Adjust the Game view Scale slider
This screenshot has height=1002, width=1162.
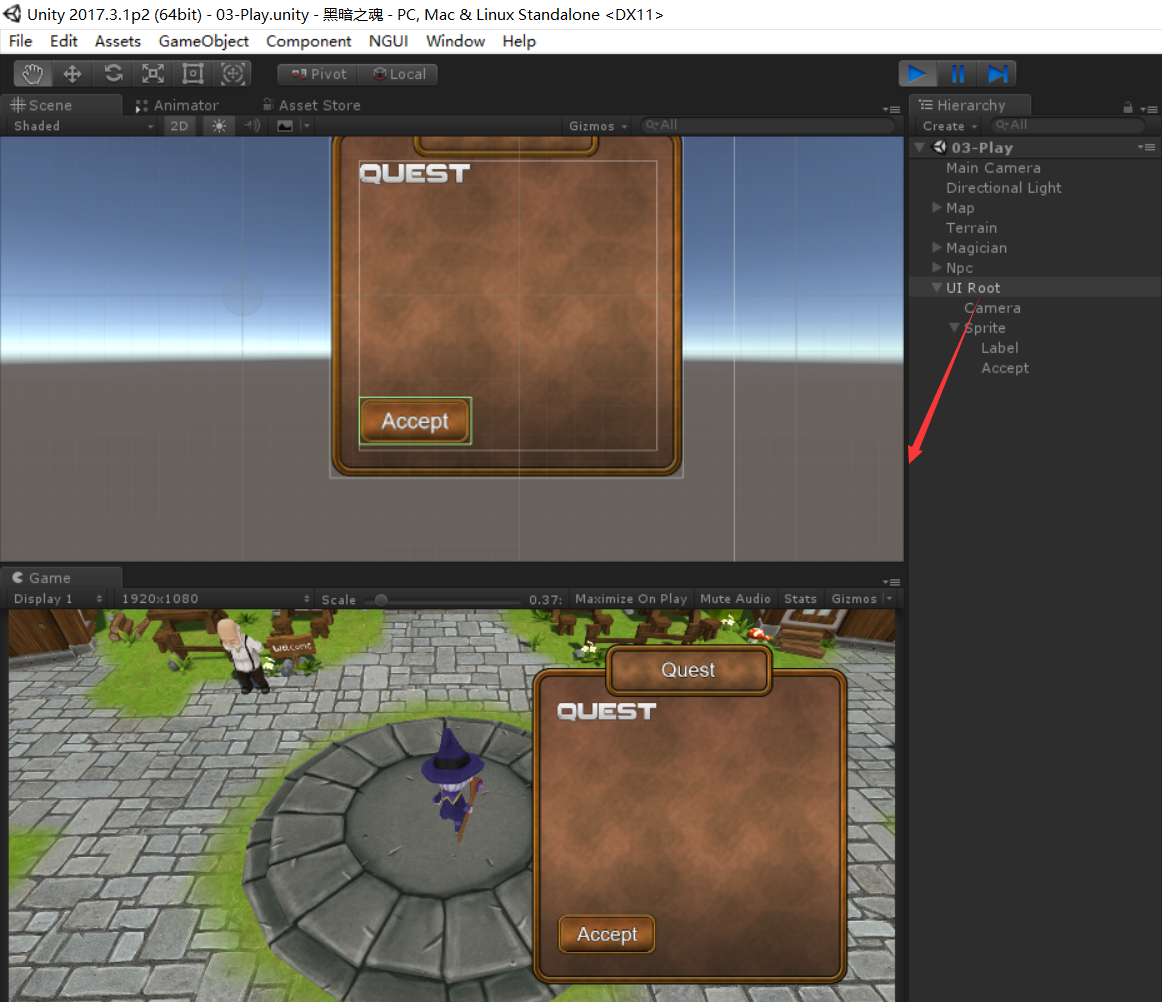(x=381, y=600)
